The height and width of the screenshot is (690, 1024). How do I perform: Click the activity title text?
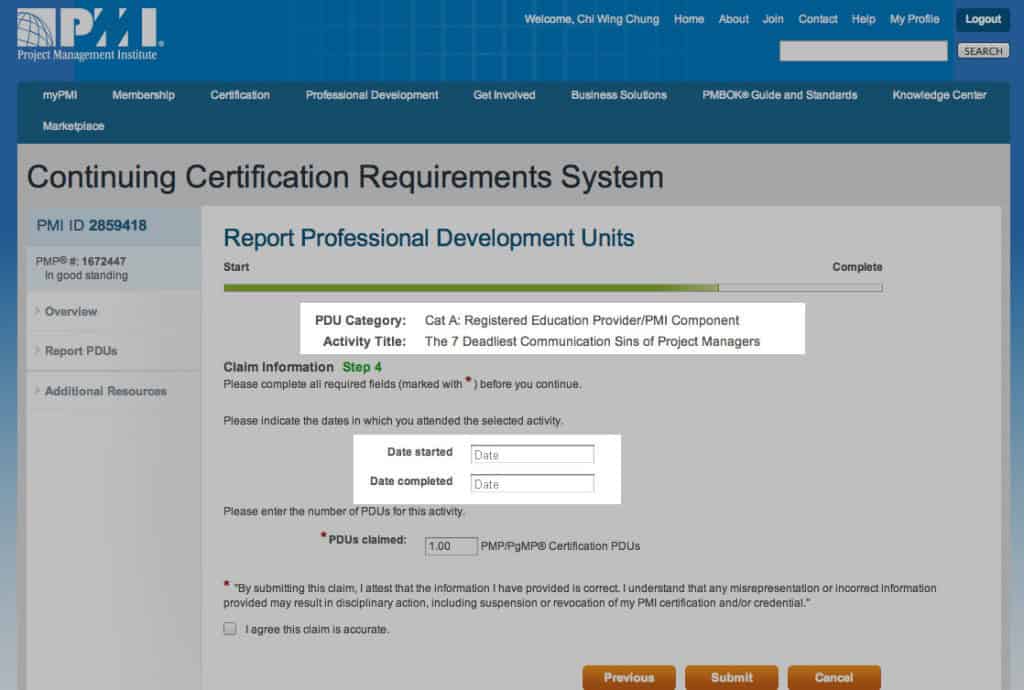point(592,341)
